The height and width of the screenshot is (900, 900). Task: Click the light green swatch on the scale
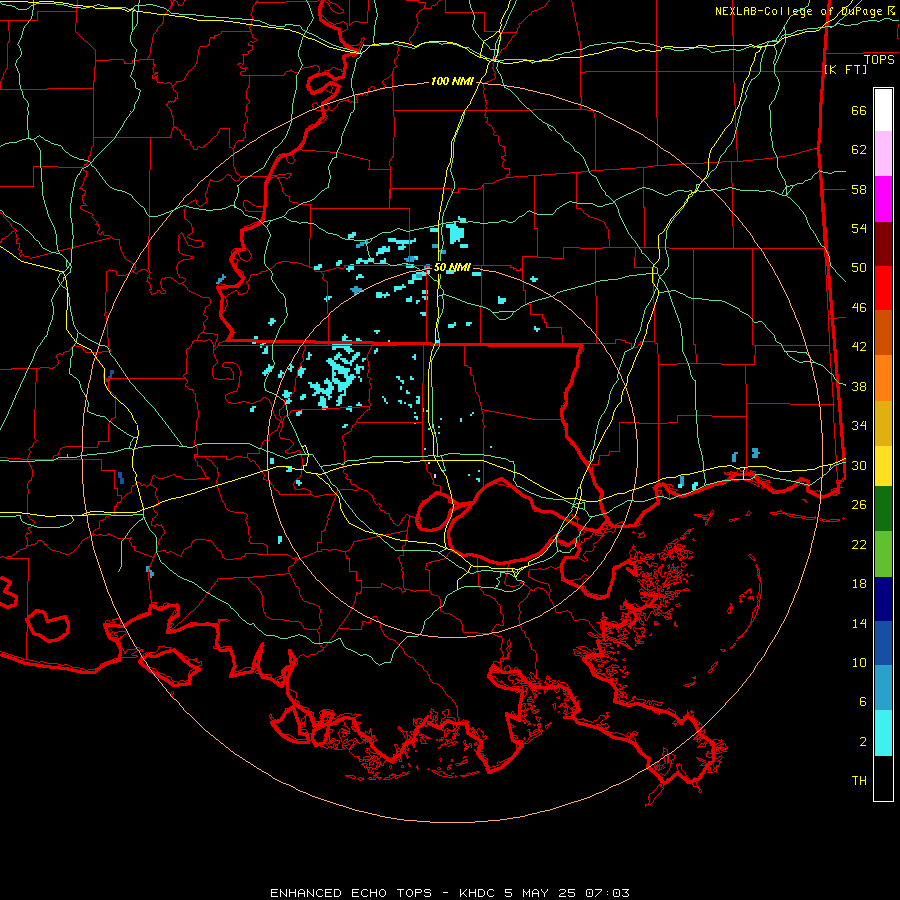(x=883, y=554)
